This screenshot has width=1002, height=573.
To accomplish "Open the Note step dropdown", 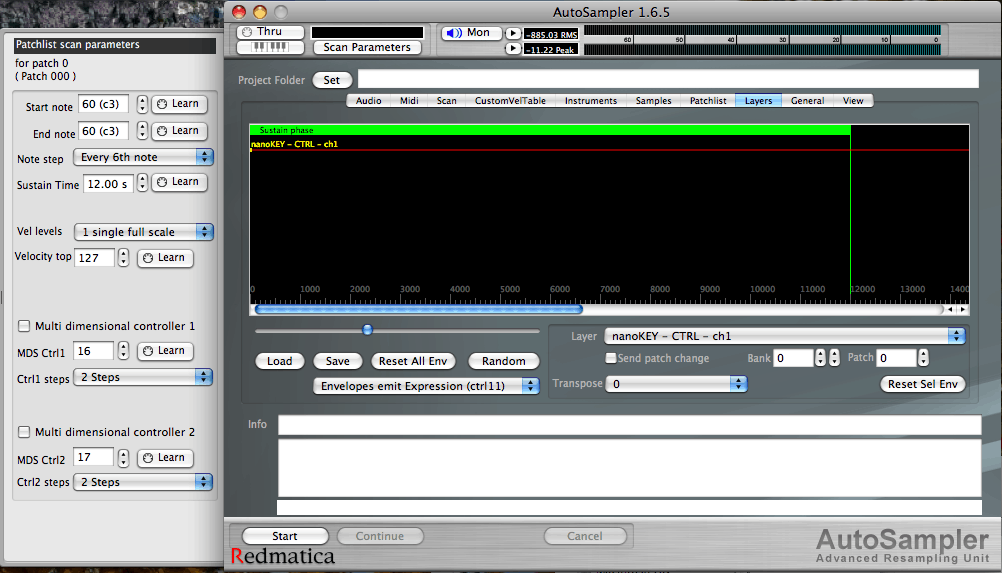I will tap(143, 157).
